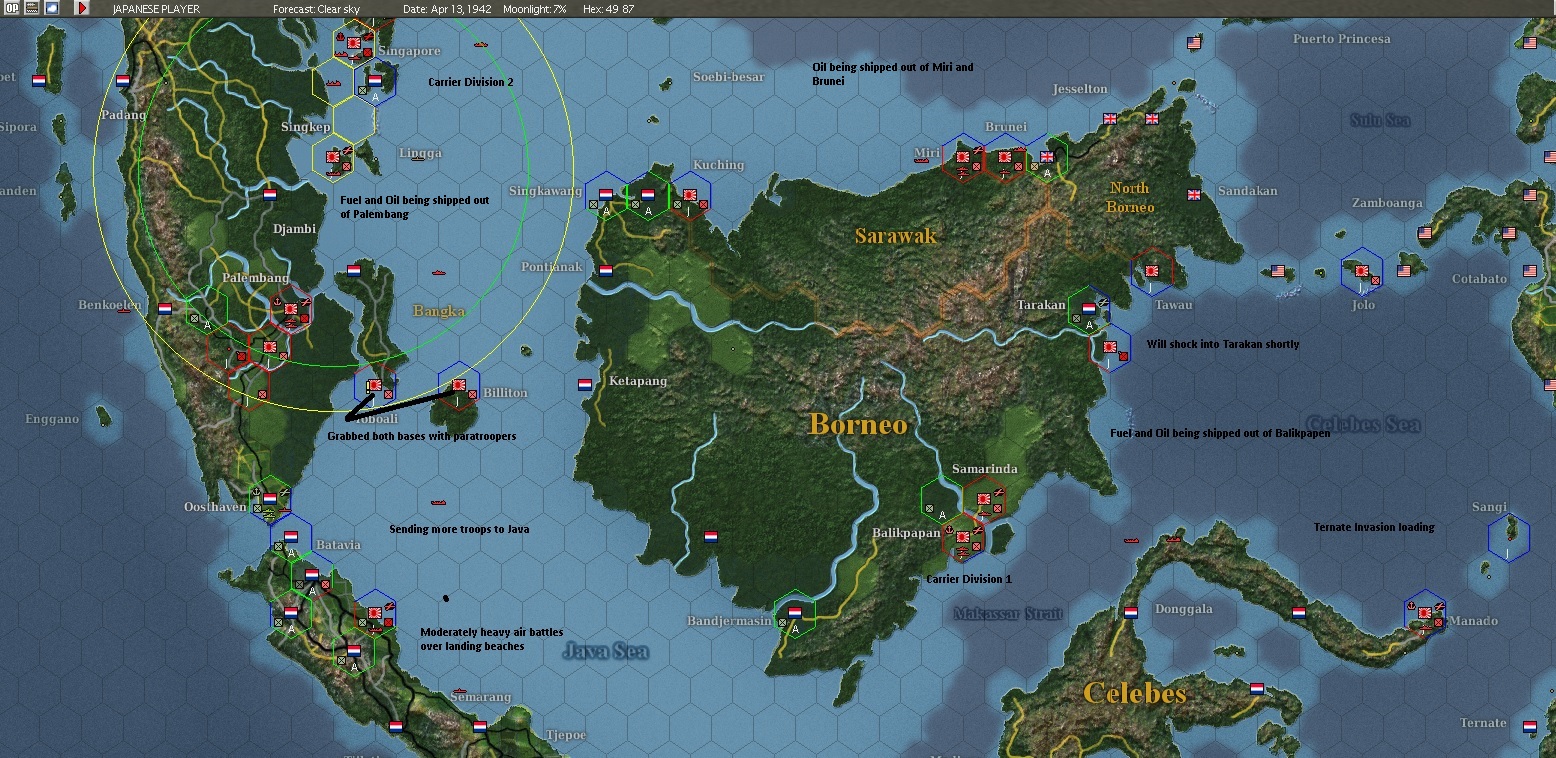Click the blue cloud icon in the top toolbar

click(x=52, y=8)
